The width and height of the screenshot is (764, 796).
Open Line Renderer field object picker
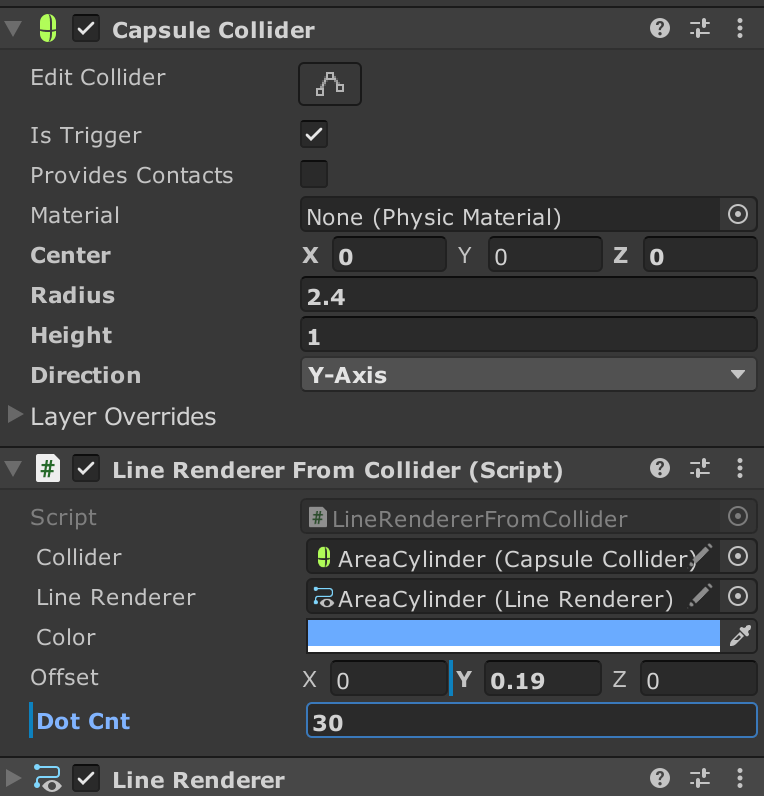point(738,596)
